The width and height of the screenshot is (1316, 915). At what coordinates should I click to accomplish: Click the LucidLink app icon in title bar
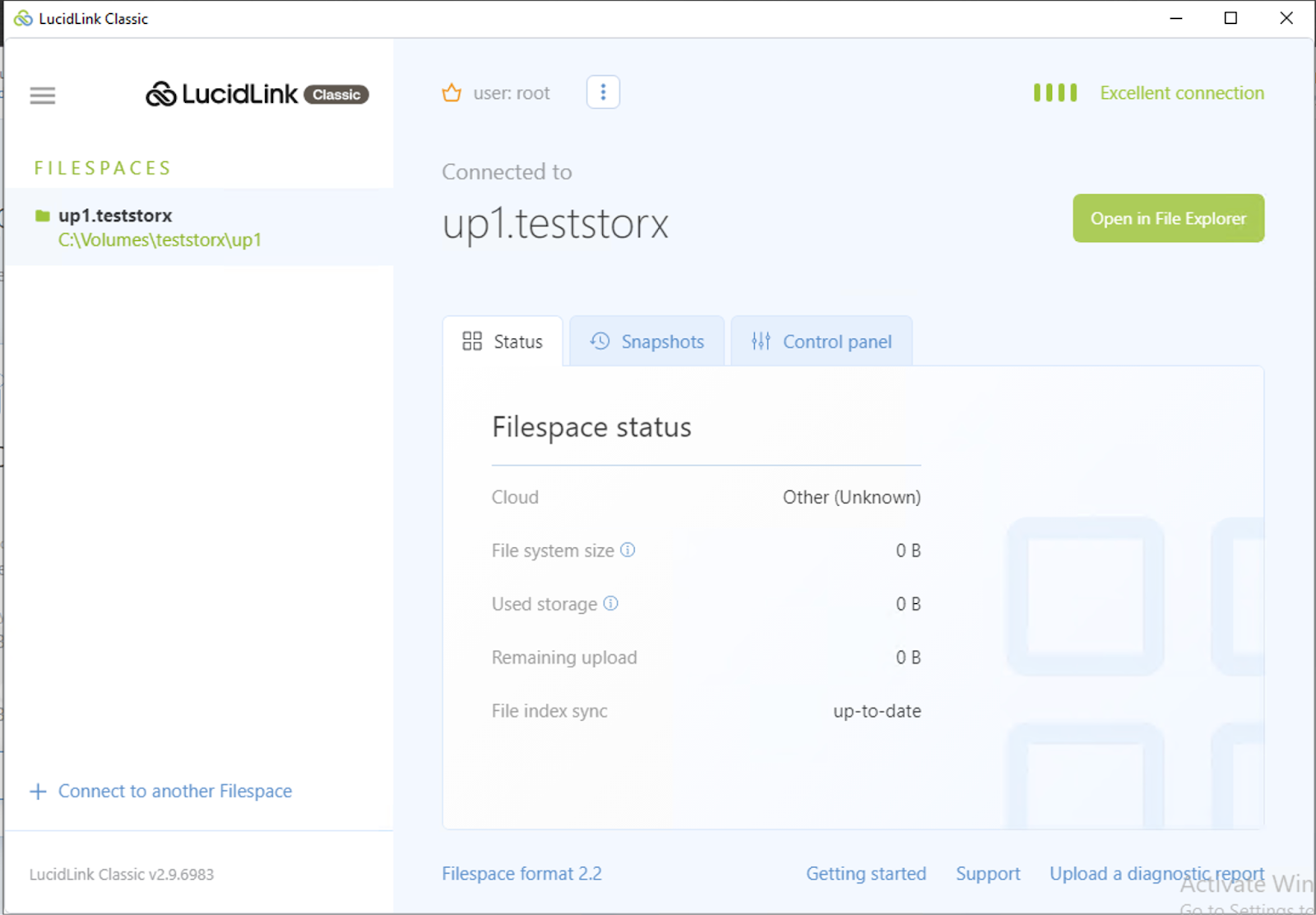(x=23, y=18)
